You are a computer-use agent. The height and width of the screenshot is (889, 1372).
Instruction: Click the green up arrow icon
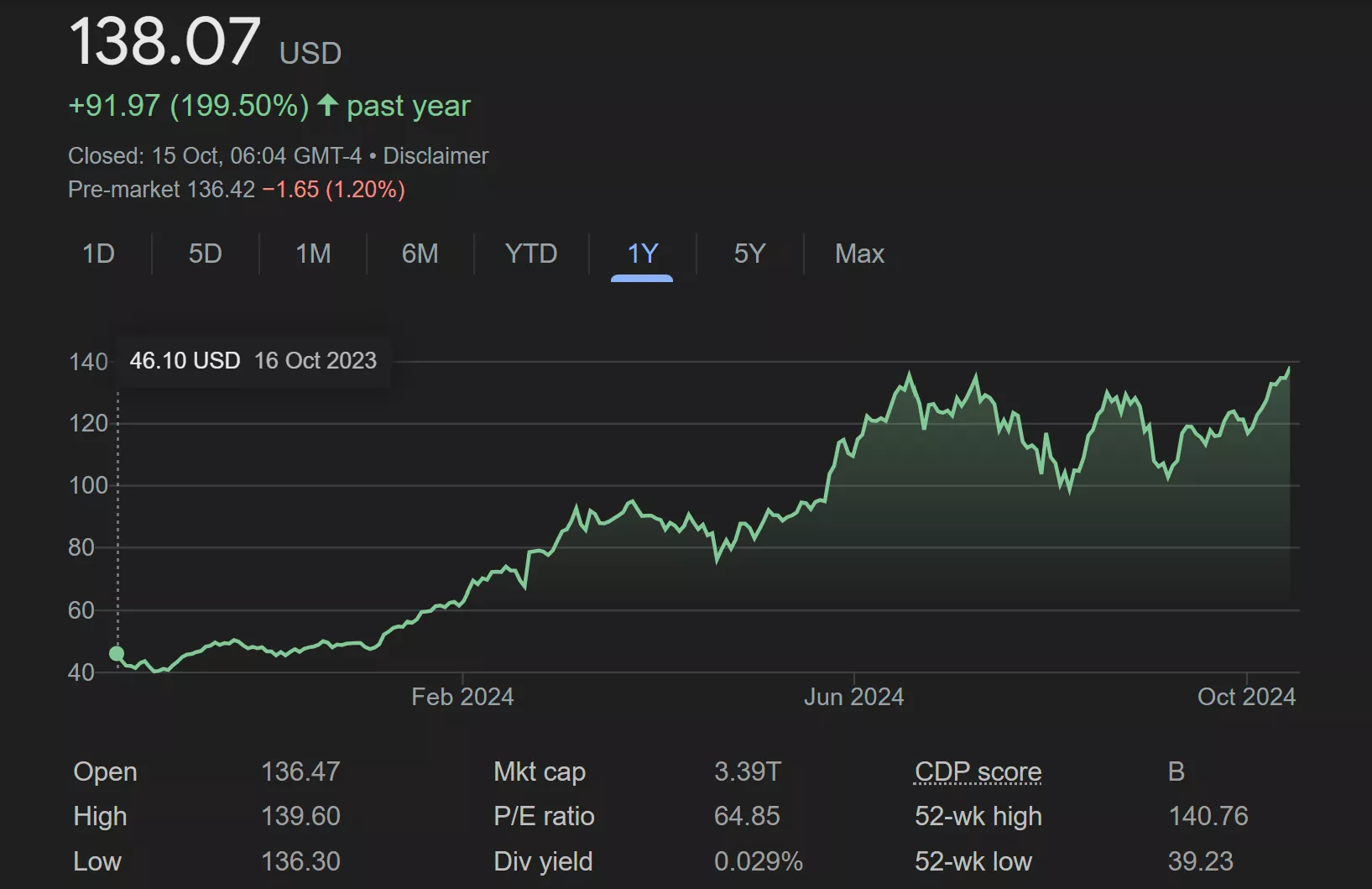327,106
